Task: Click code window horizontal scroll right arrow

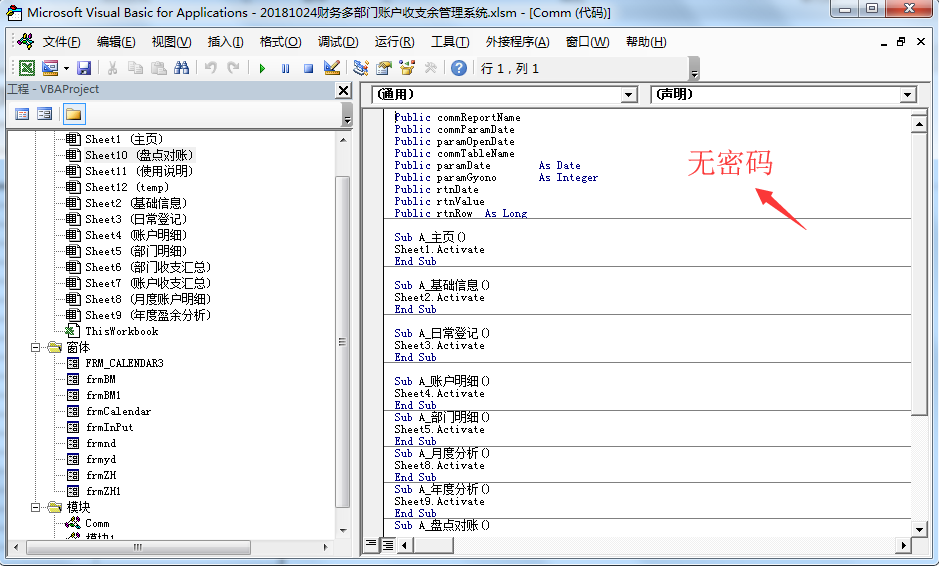Action: [903, 546]
